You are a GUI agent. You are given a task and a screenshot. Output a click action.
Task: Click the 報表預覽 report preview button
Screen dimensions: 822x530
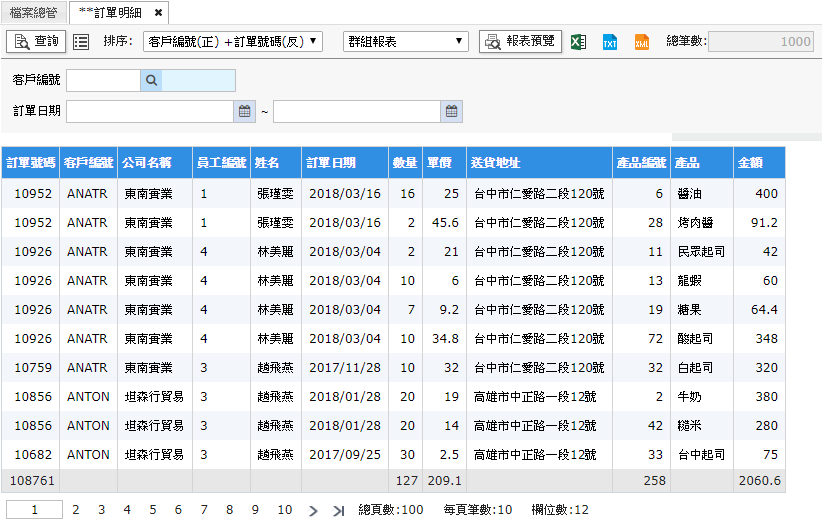(x=520, y=41)
